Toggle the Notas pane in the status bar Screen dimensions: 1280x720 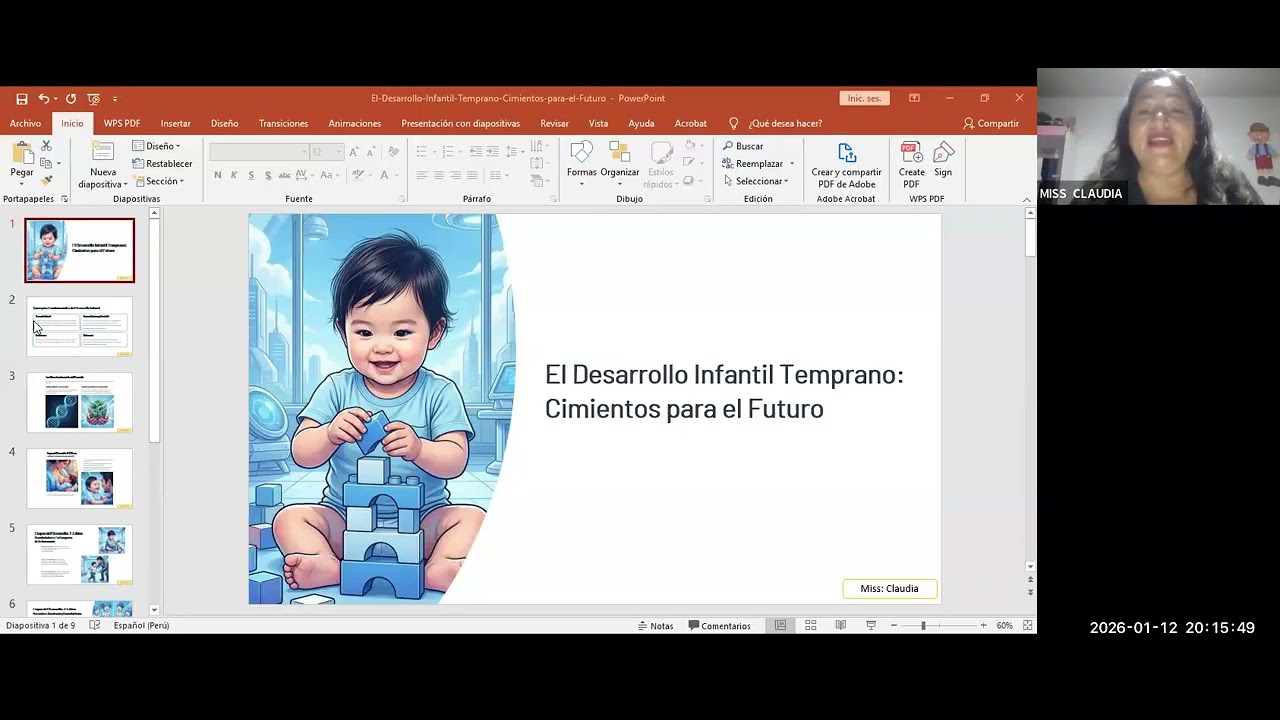[x=655, y=626]
